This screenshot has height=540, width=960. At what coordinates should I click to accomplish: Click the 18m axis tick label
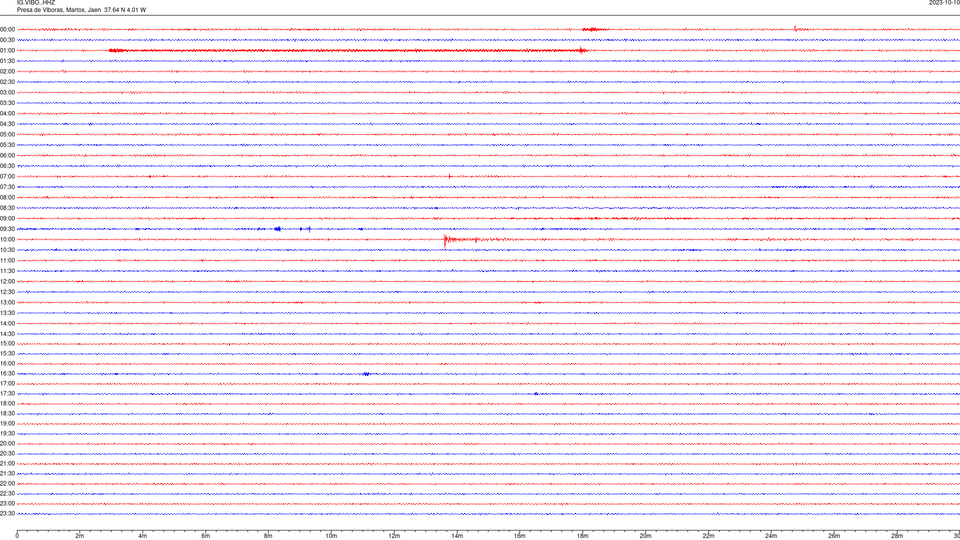(583, 536)
